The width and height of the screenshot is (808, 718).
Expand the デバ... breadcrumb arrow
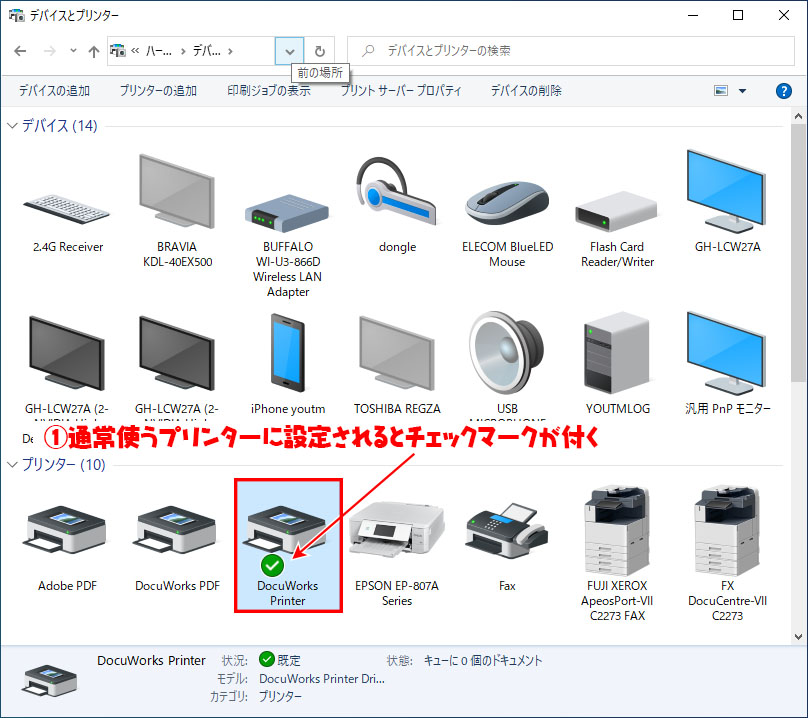point(230,51)
